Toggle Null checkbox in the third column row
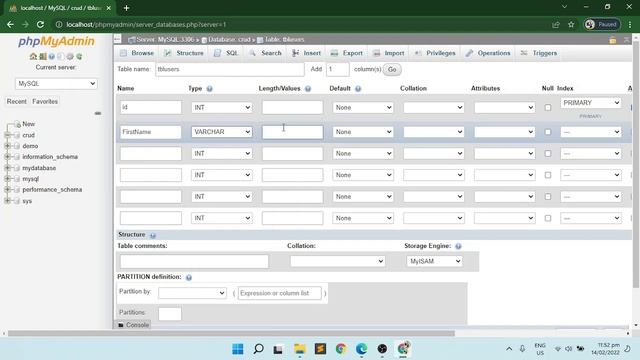Image resolution: width=640 pixels, height=360 pixels. (548, 153)
